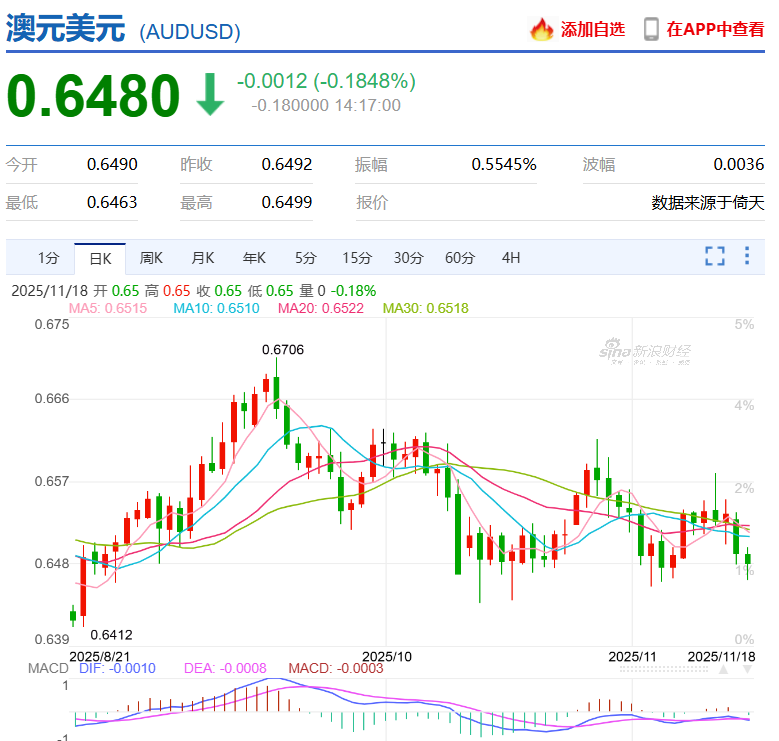
Task: Show the 年K chart tab
Action: click(x=254, y=258)
